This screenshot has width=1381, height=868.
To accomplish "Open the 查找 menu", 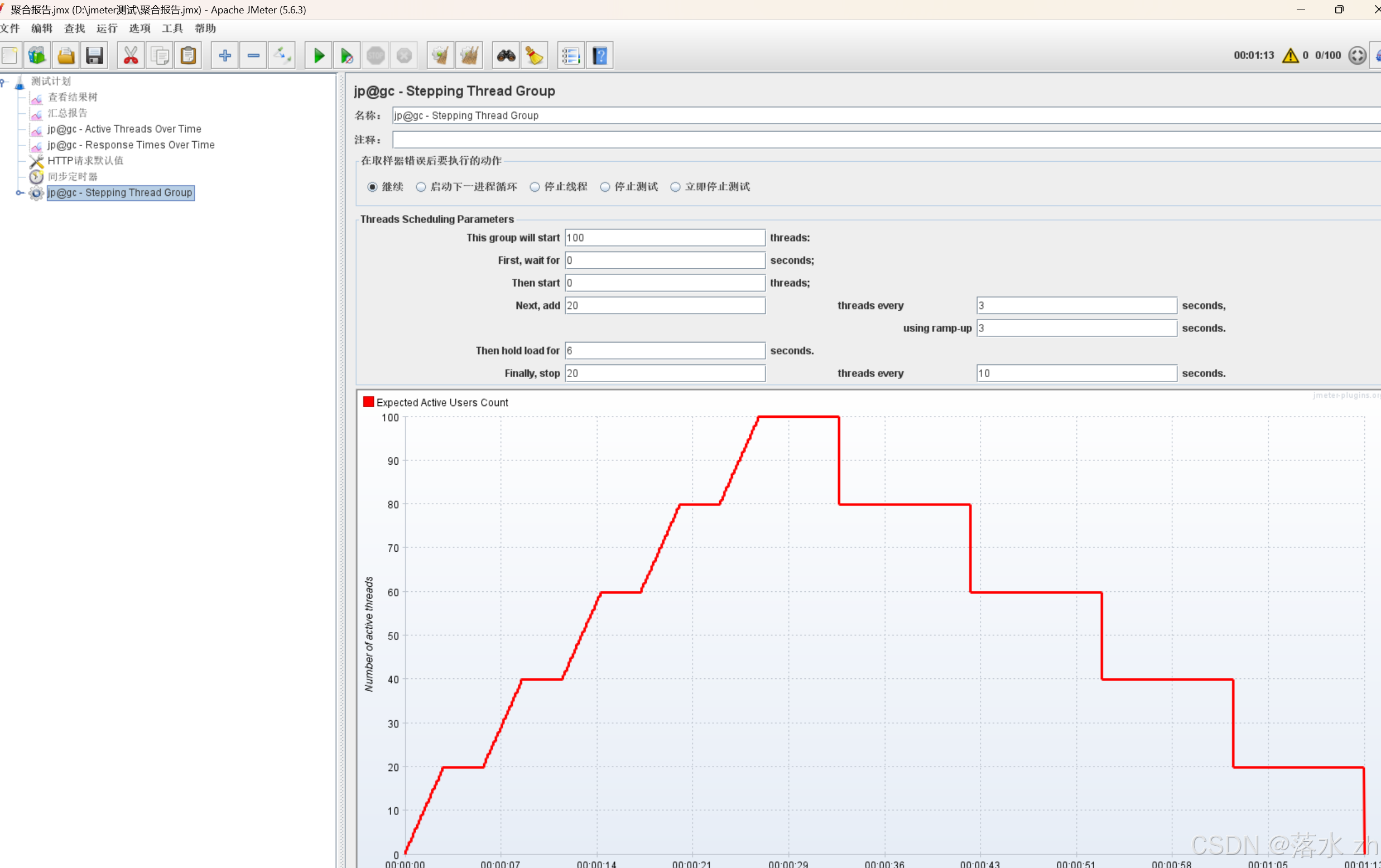I will click(x=75, y=28).
